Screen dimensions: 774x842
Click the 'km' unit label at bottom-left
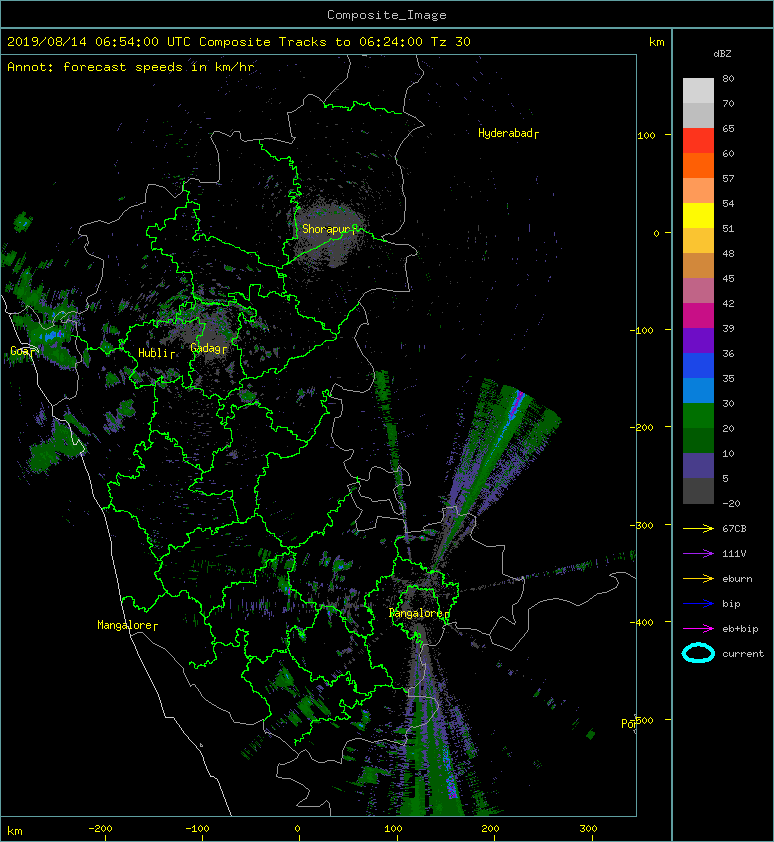15,831
